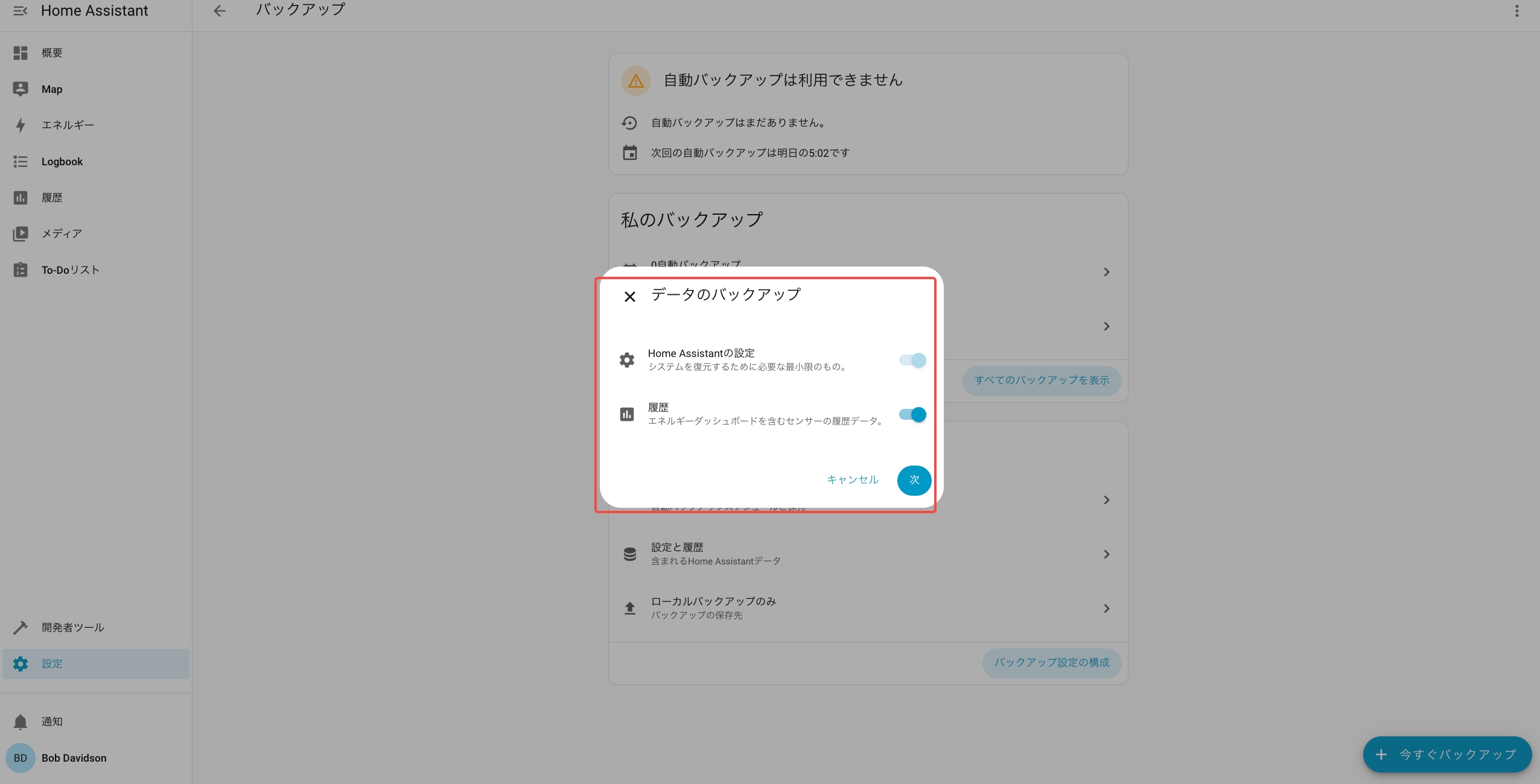Open 通知 notifications panel

[x=96, y=722]
